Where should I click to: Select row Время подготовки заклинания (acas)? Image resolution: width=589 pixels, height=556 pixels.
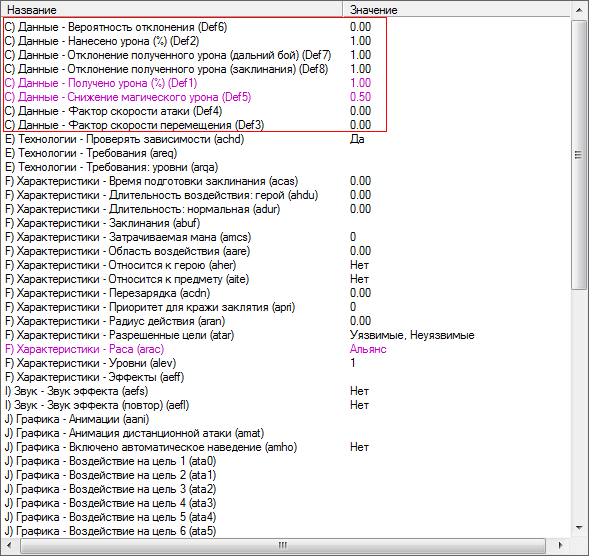[285, 181]
